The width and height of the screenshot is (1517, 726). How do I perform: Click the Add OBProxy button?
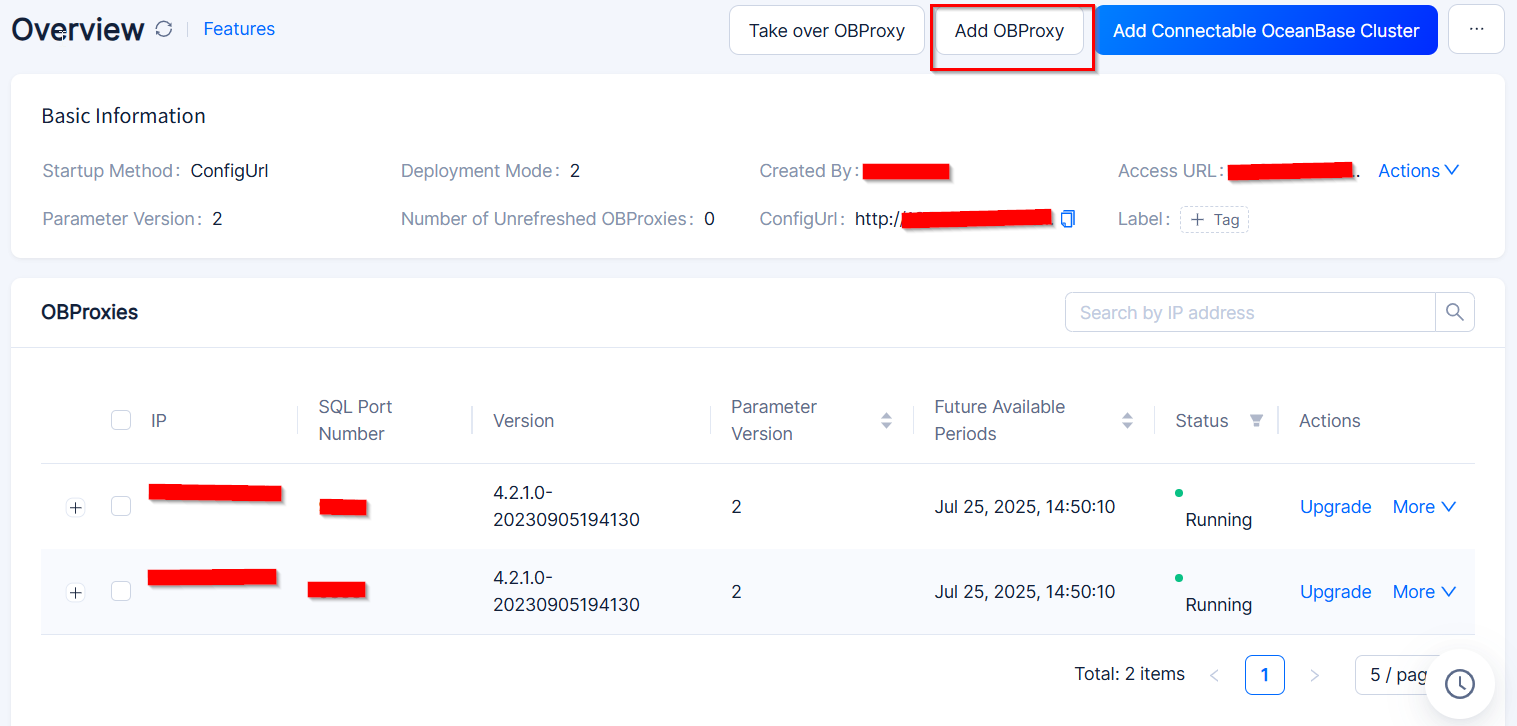[x=1009, y=30]
